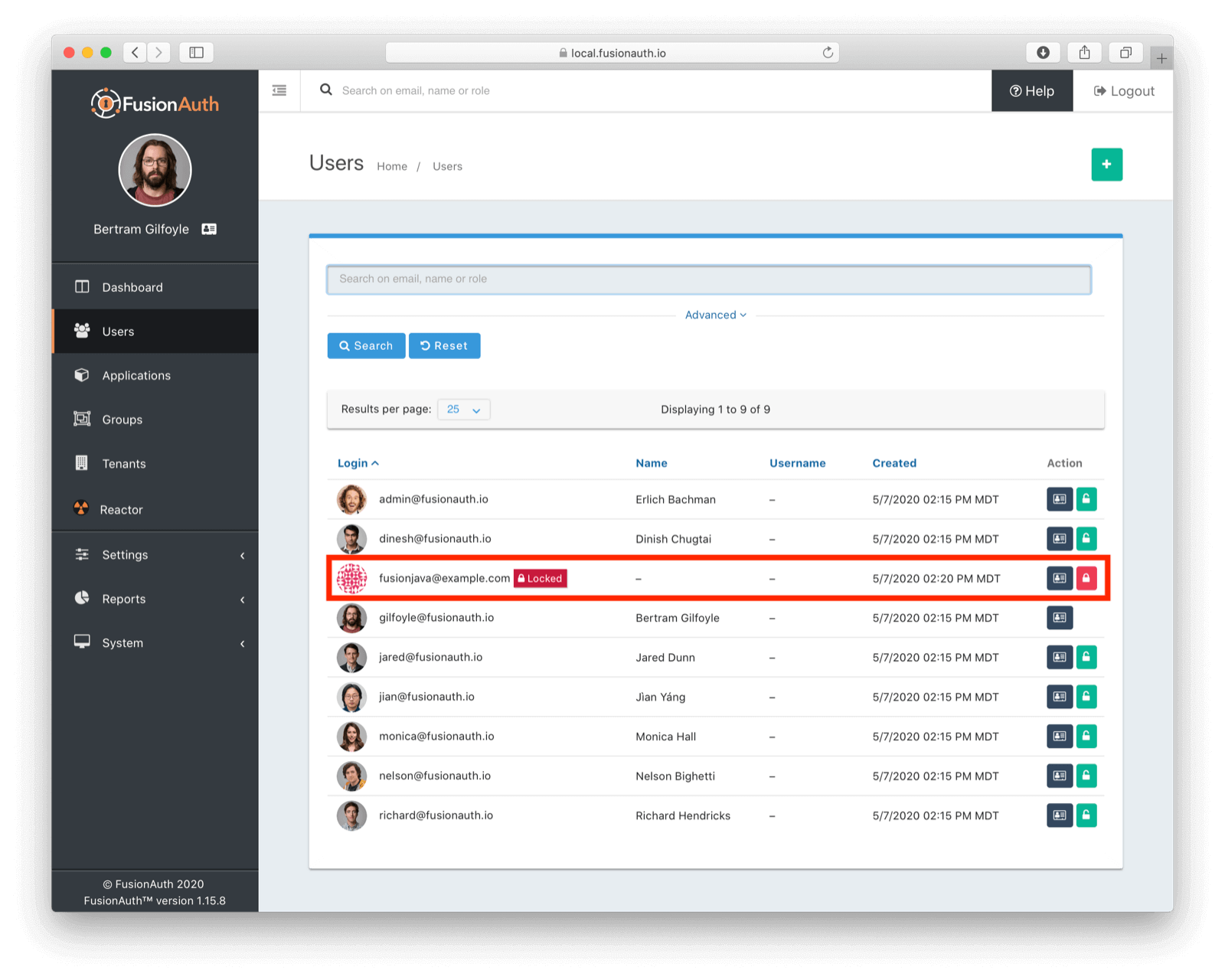The image size is (1225, 980).
Task: Click the Reset button
Action: click(444, 346)
